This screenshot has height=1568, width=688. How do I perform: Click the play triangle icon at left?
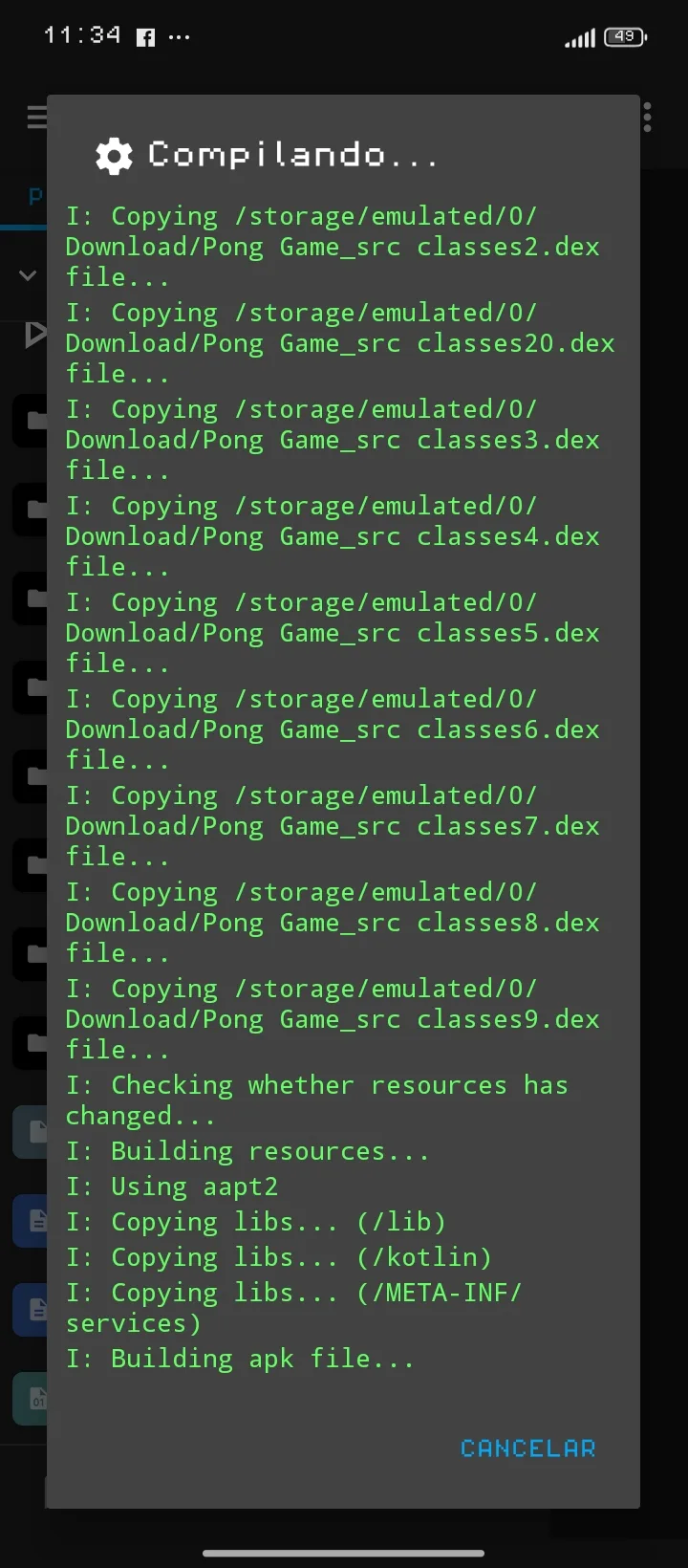click(x=35, y=334)
